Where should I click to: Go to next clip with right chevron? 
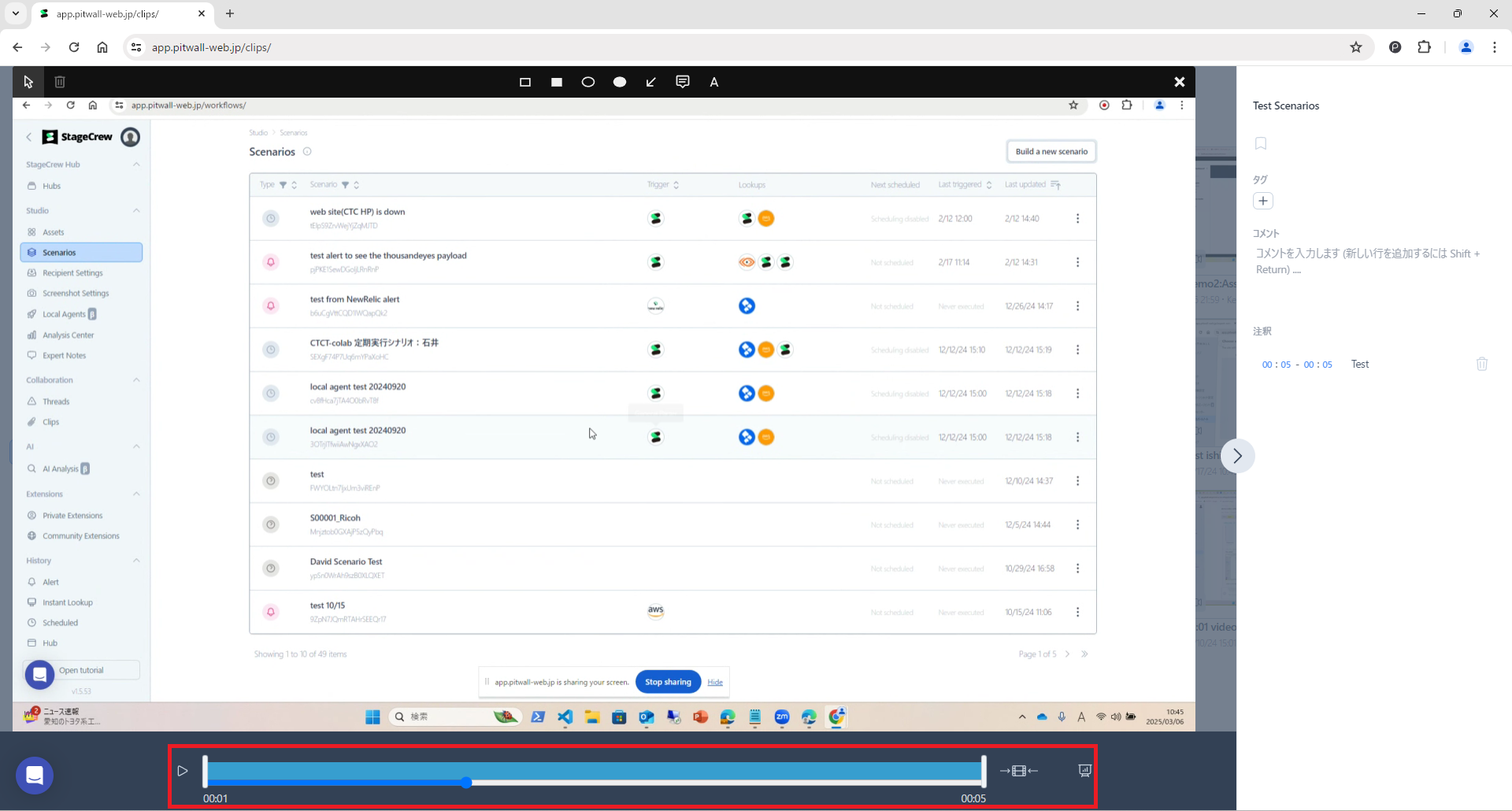tap(1237, 456)
